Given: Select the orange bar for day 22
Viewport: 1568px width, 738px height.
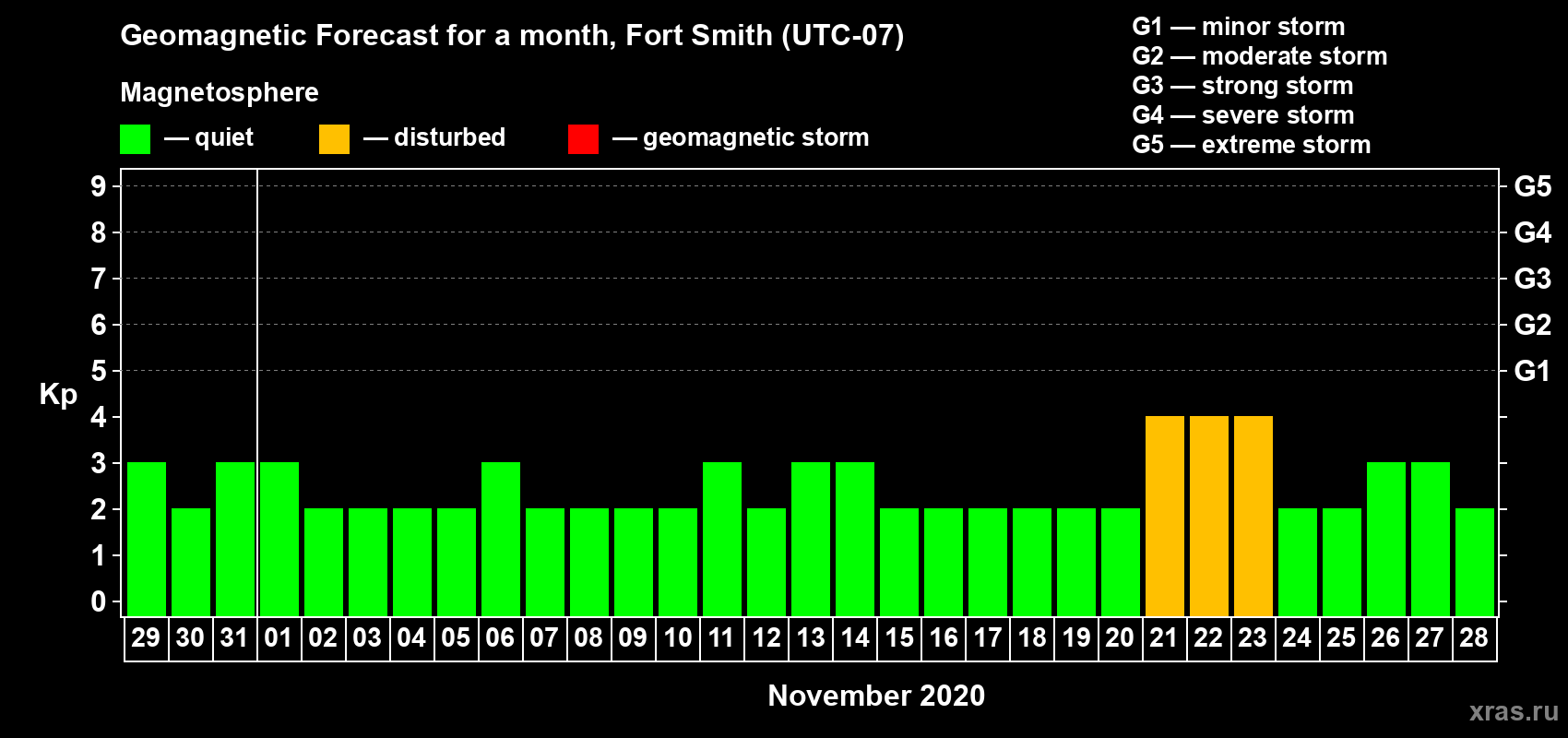Looking at the screenshot, I should click(1208, 516).
